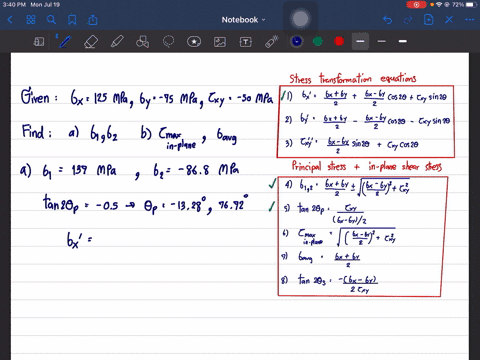Select the Highlighter tool
The height and width of the screenshot is (360, 480).
tap(117, 42)
